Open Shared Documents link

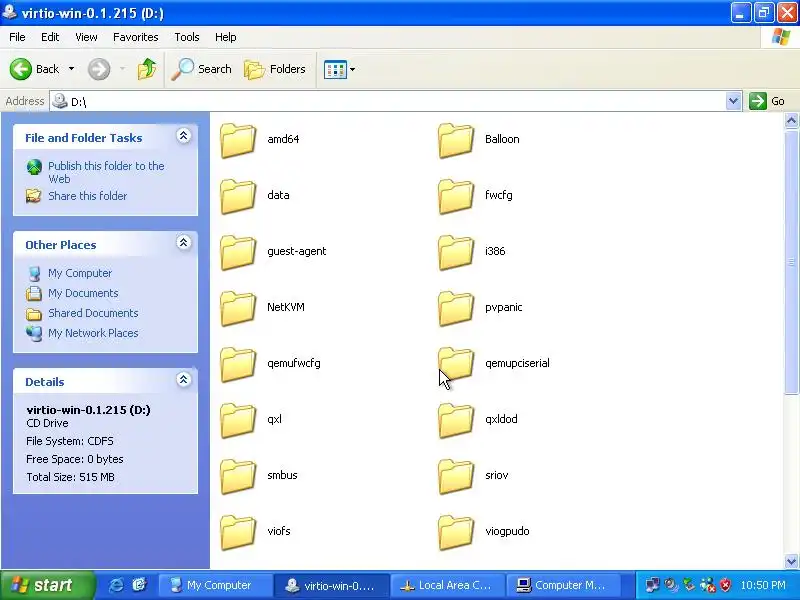coord(93,313)
